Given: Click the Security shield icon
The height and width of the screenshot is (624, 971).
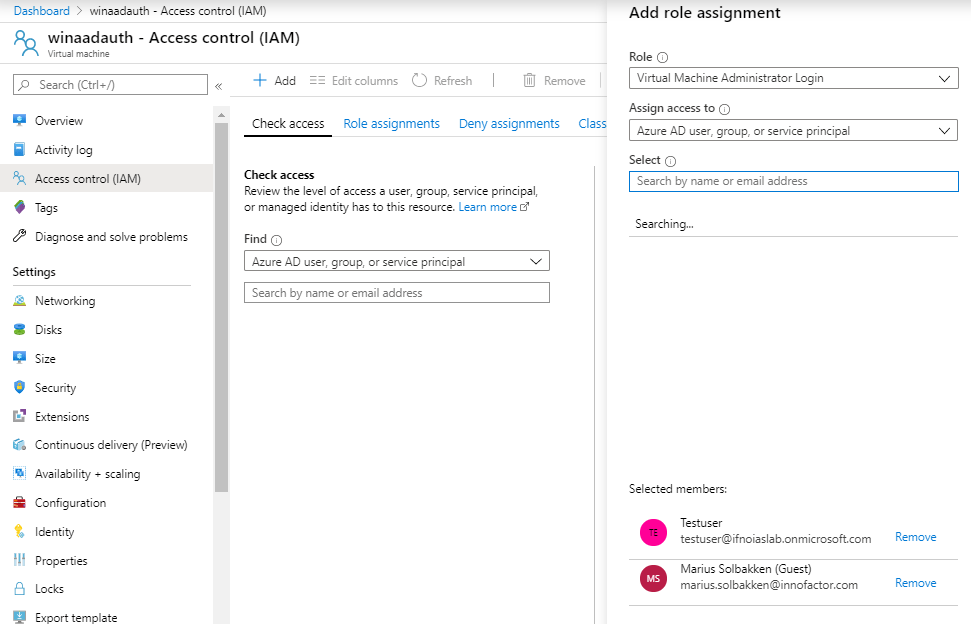Looking at the screenshot, I should coord(19,388).
